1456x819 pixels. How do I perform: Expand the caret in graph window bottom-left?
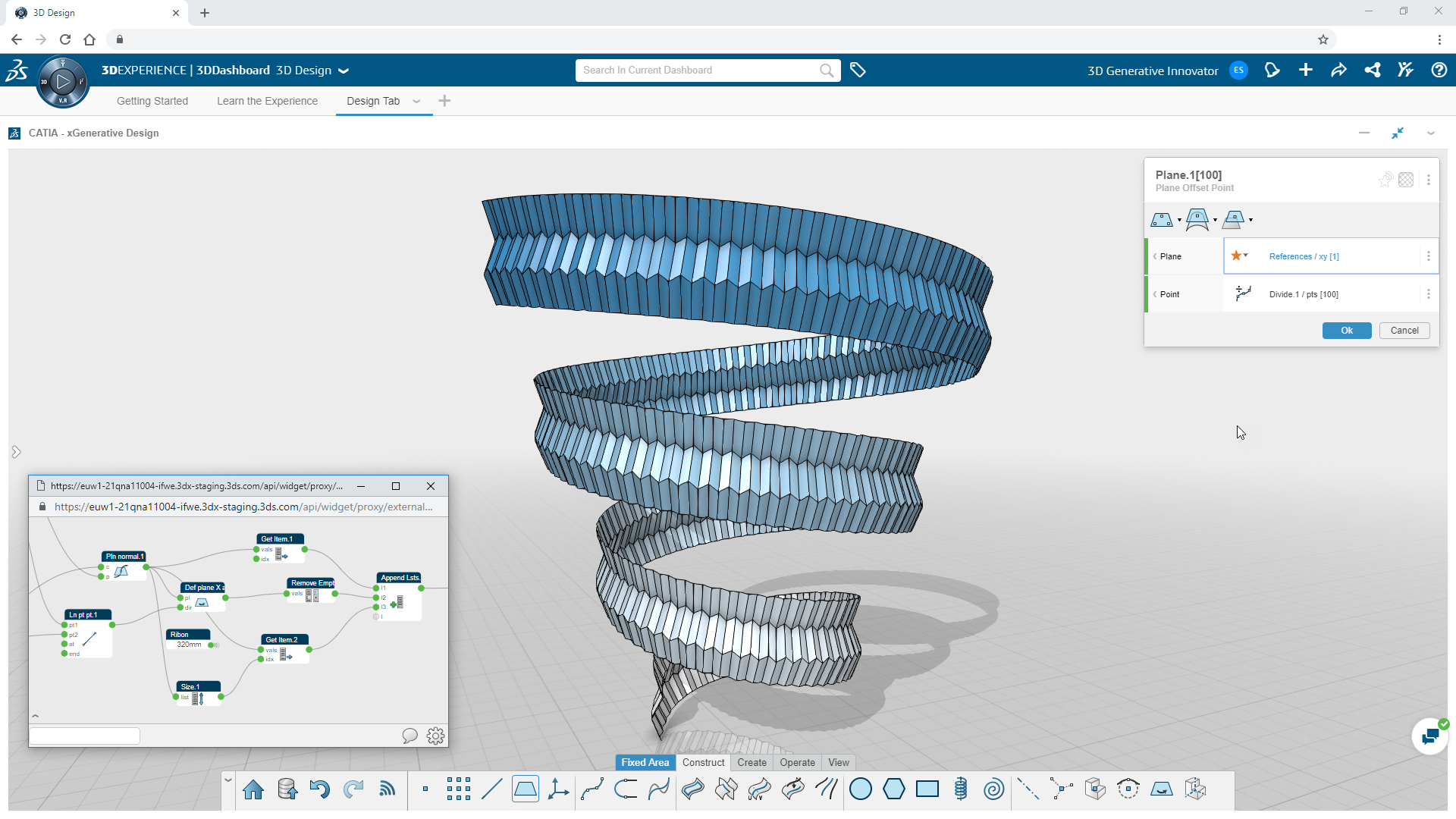(x=35, y=715)
